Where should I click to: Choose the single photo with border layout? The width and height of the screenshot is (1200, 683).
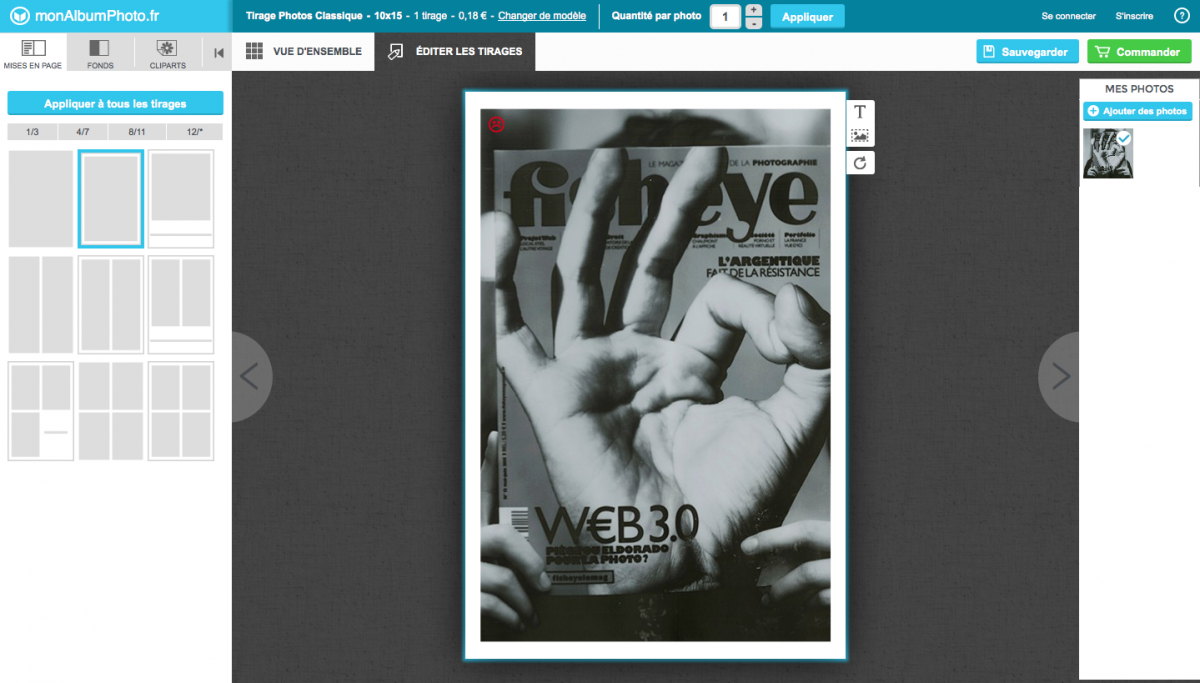[x=111, y=199]
